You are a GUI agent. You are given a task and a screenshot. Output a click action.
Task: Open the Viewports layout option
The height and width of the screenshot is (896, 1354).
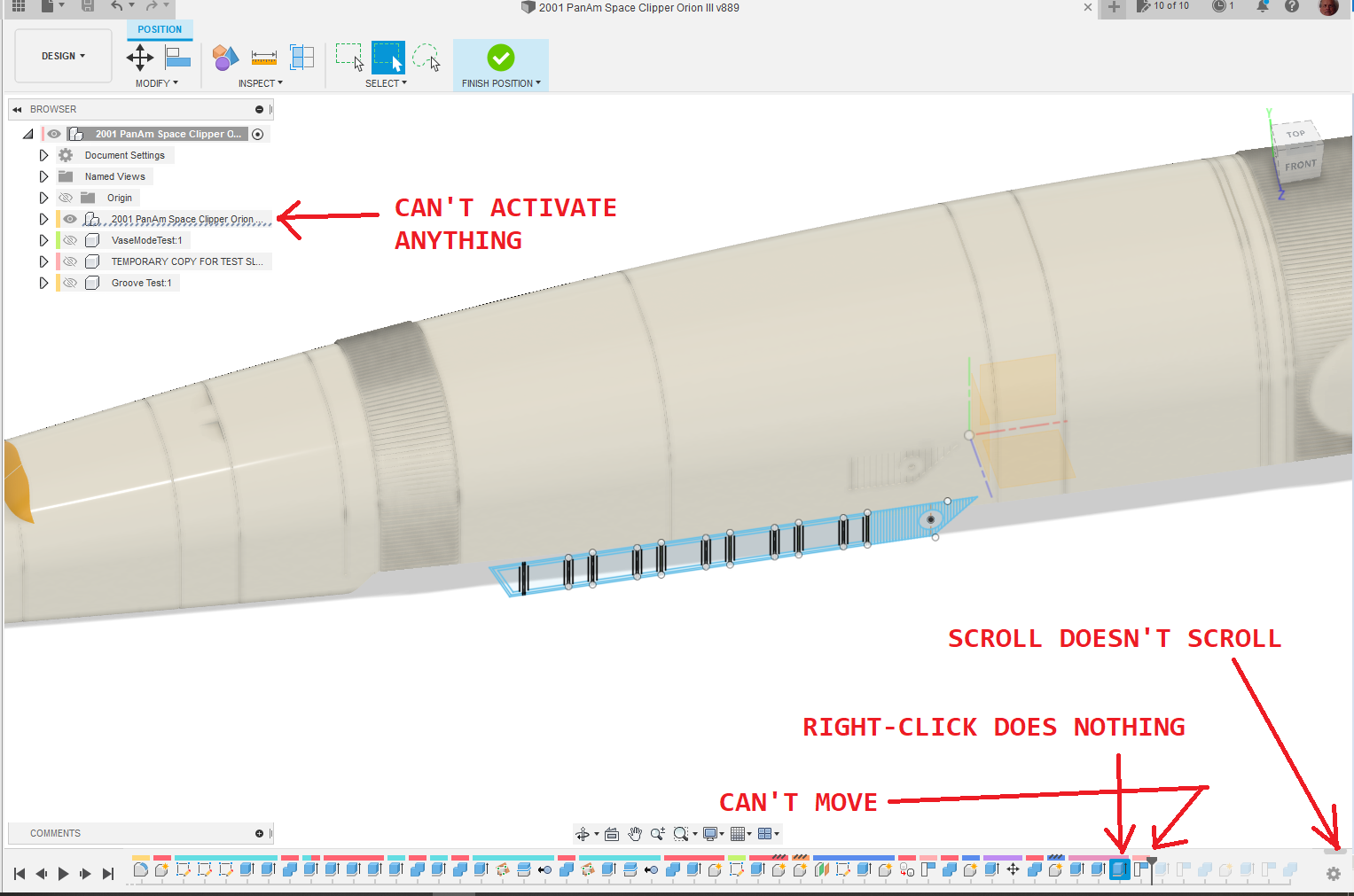point(765,834)
